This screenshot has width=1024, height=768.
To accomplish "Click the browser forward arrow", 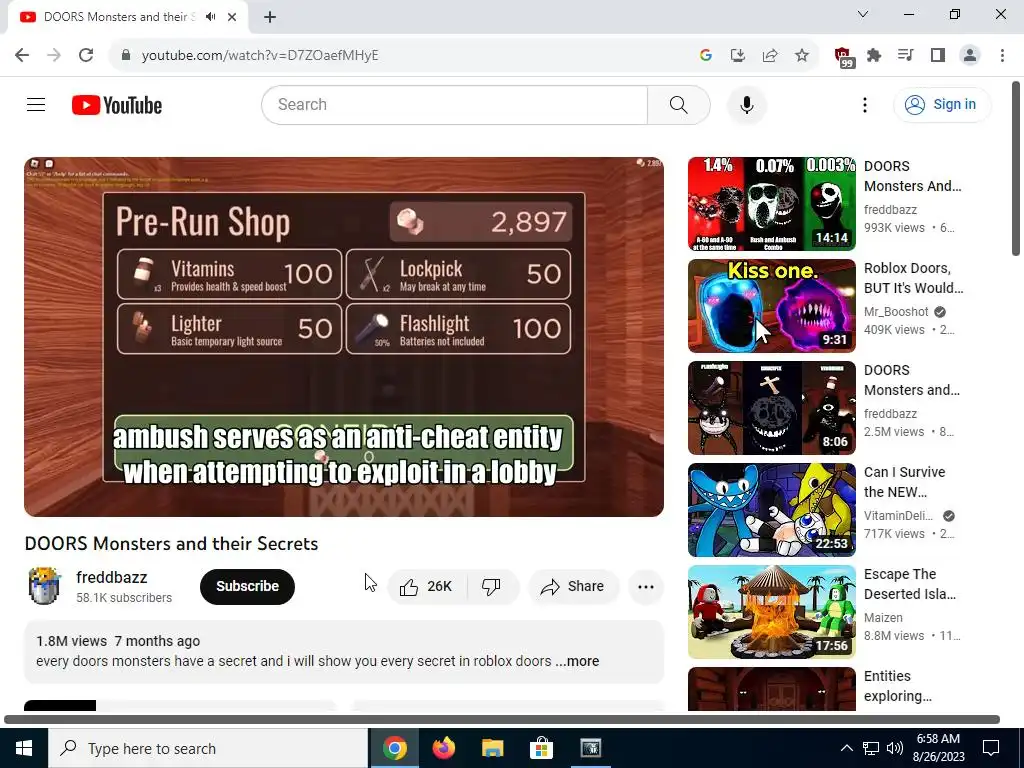I will pos(54,55).
